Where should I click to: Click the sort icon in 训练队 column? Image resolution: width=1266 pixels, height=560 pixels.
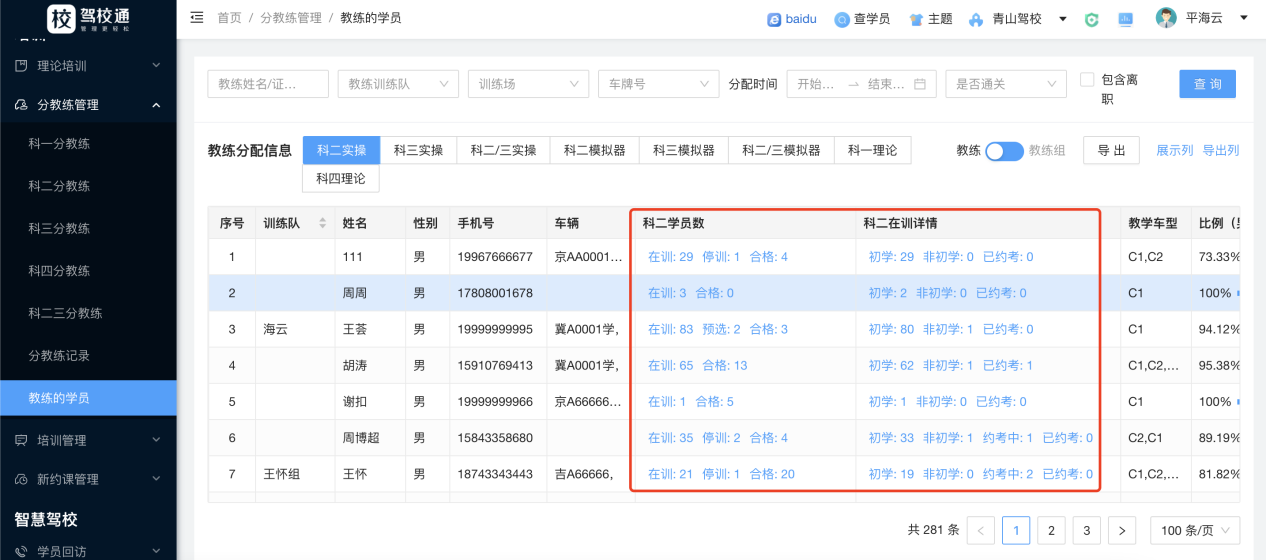click(x=322, y=223)
